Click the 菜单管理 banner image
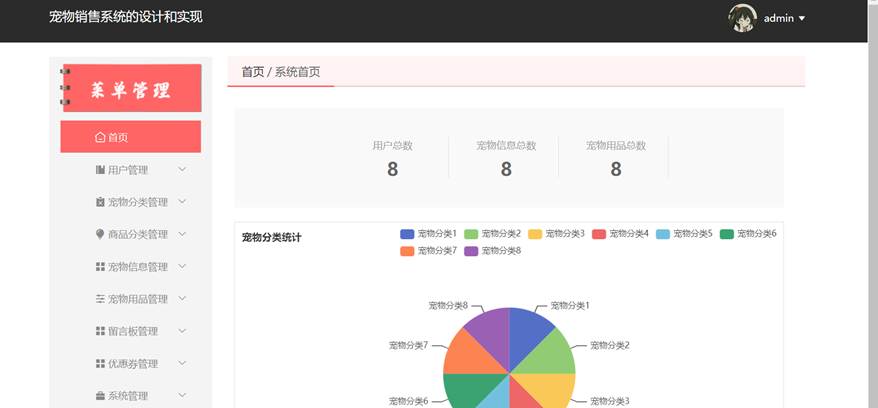Viewport: 878px width, 408px height. tap(131, 88)
